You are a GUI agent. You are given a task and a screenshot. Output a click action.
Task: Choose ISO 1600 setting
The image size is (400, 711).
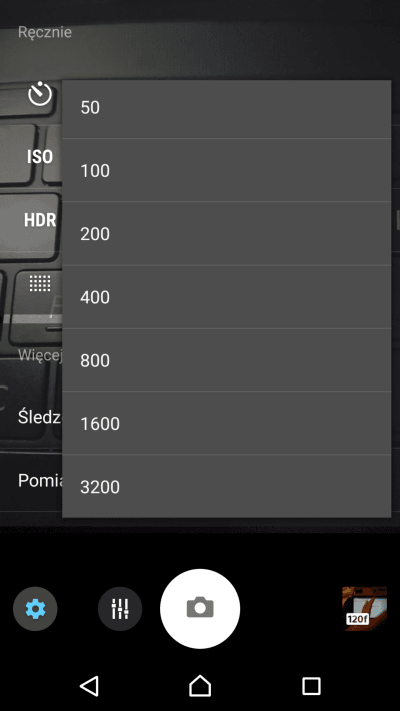[226, 423]
